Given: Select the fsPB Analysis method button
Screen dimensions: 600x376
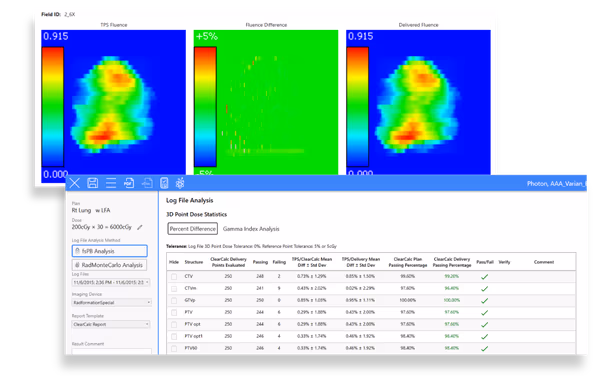Looking at the screenshot, I should tap(109, 251).
